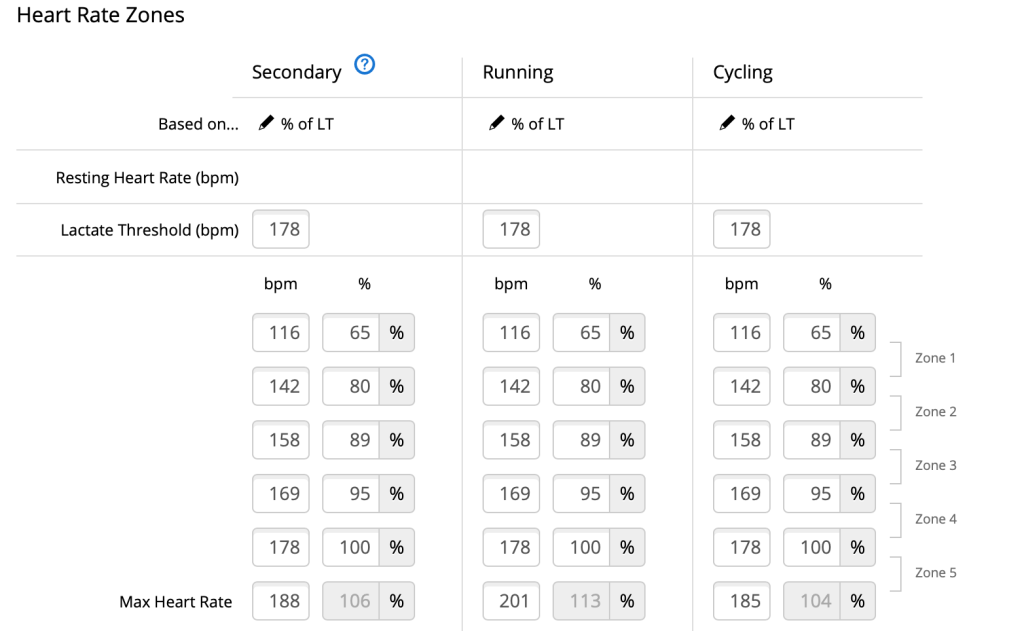Click Cycling 158 bpm zone field
Viewport: 1024px width, 631px height.
click(x=742, y=440)
